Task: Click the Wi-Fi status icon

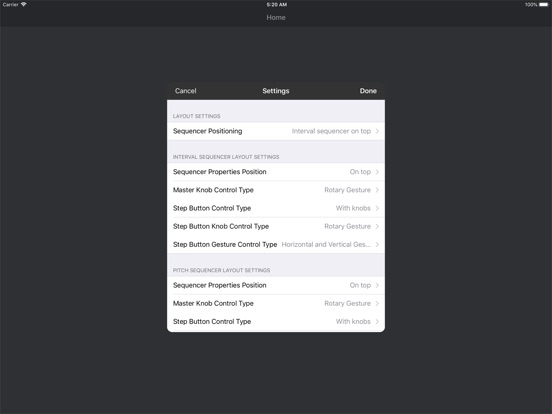Action: pyautogui.click(x=24, y=4)
